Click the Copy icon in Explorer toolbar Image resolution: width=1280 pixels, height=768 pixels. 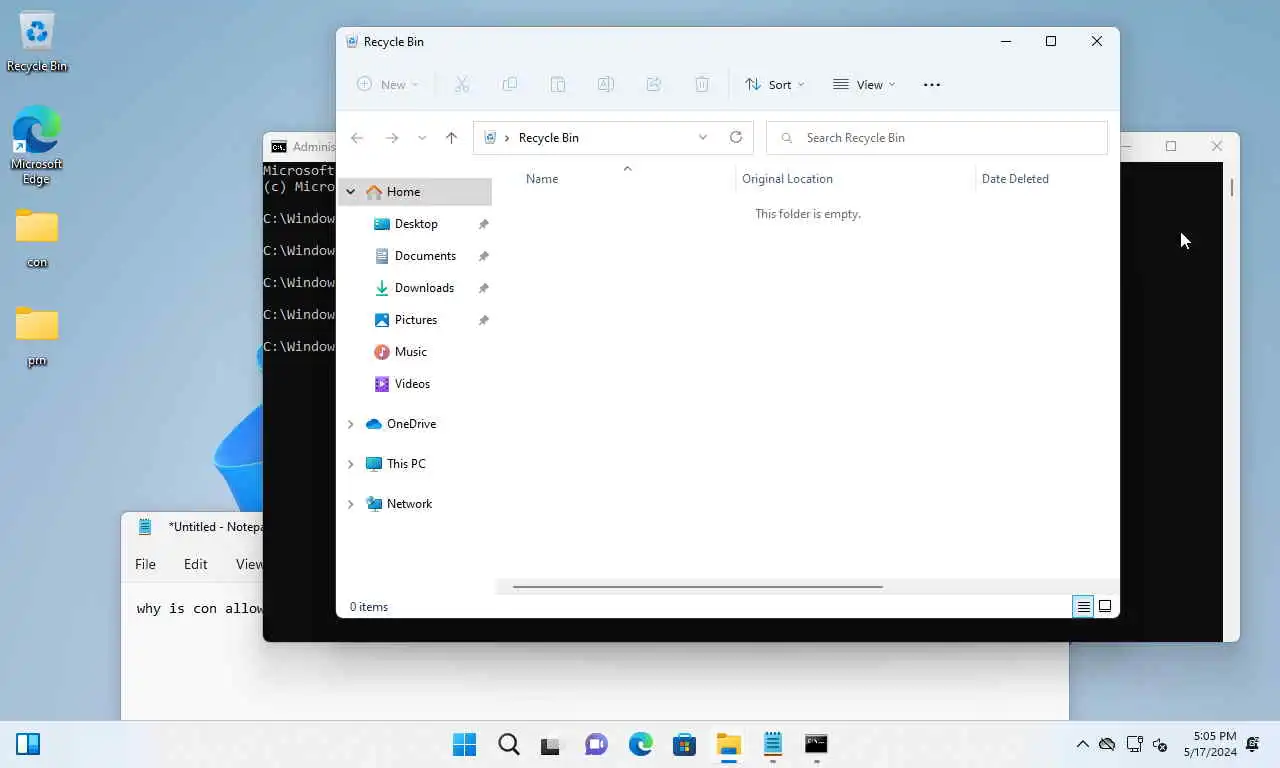510,85
